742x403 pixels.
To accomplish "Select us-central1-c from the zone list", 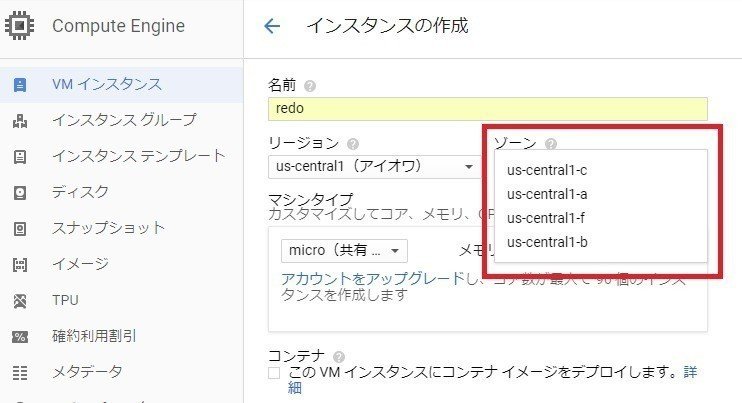I will pos(546,170).
